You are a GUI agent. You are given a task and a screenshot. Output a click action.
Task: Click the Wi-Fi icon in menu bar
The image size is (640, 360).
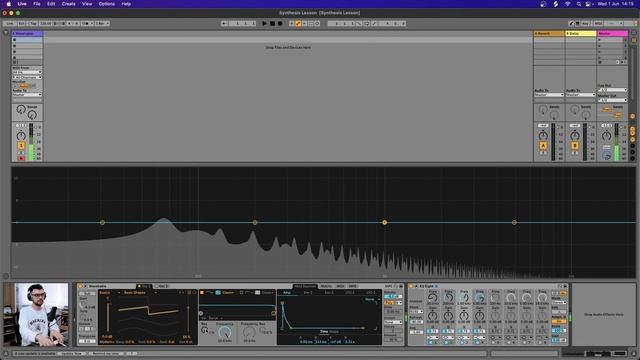coord(568,4)
